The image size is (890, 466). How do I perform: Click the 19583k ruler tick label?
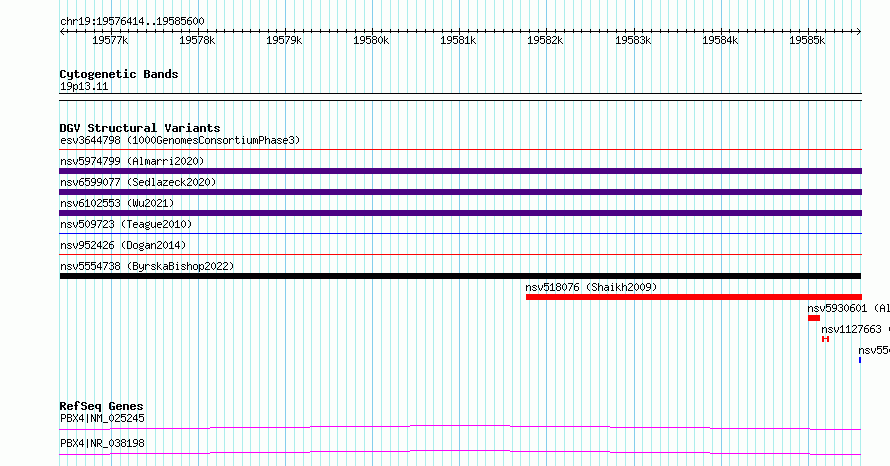tap(633, 40)
